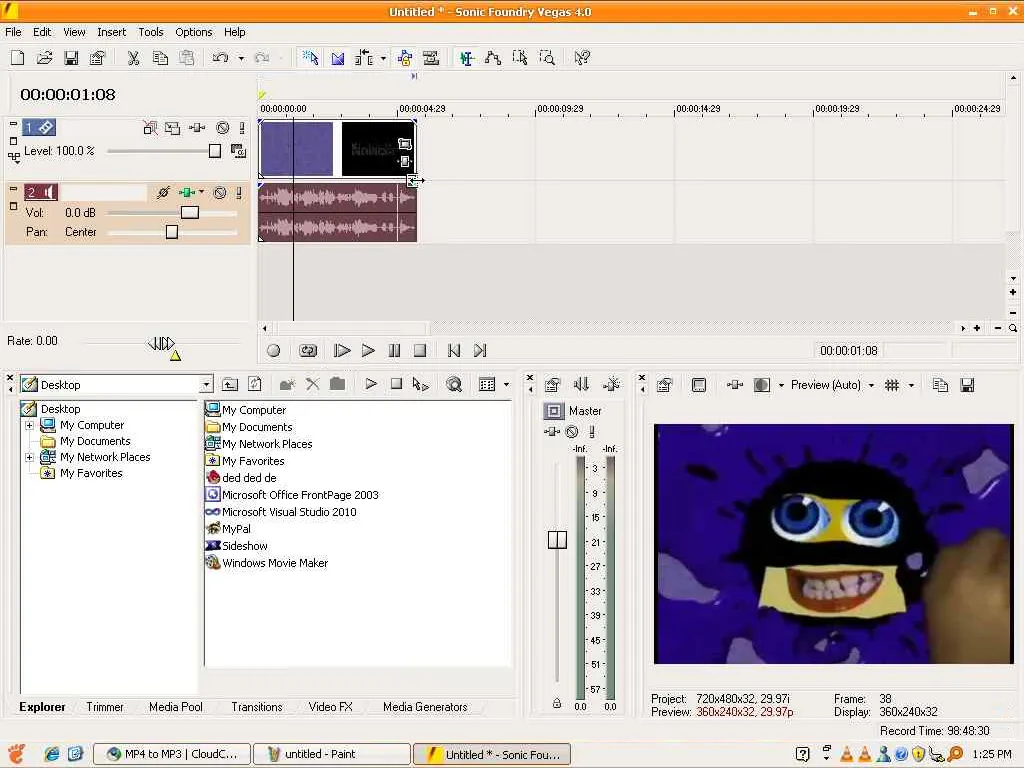Select the Zoom Edit tool magnifier
The height and width of the screenshot is (768, 1024).
point(547,57)
